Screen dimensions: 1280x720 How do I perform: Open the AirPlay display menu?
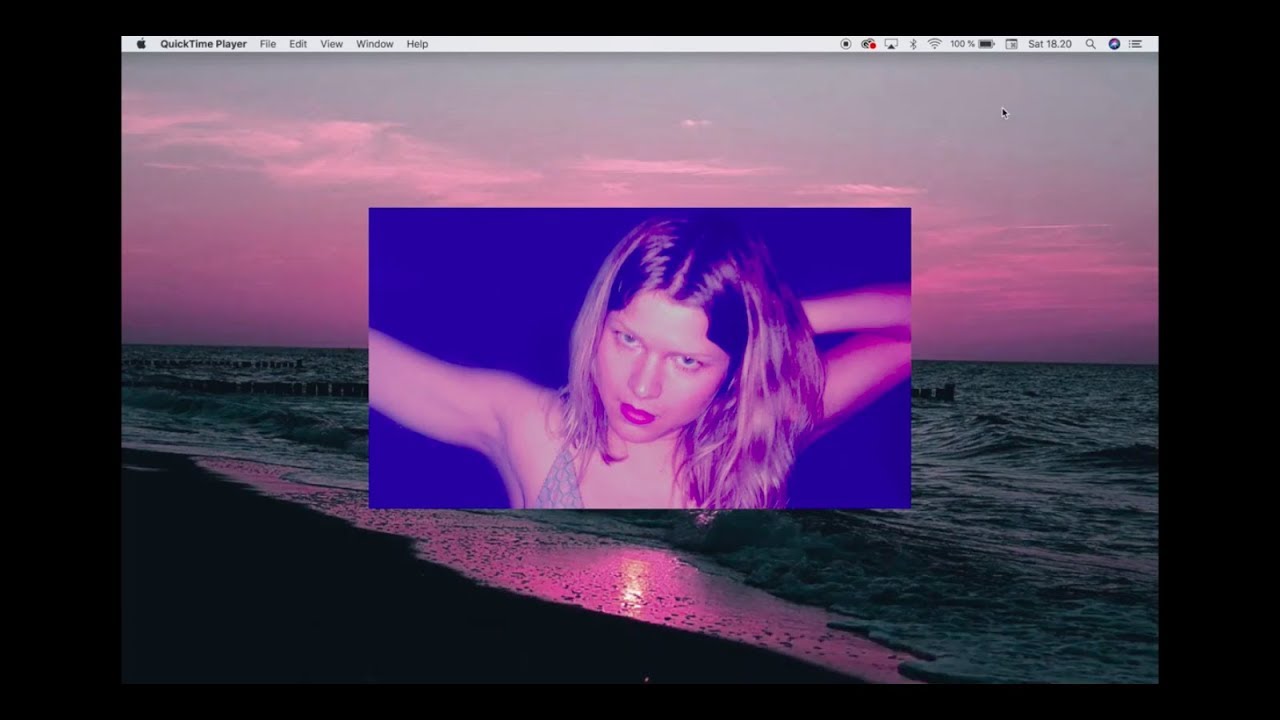891,44
